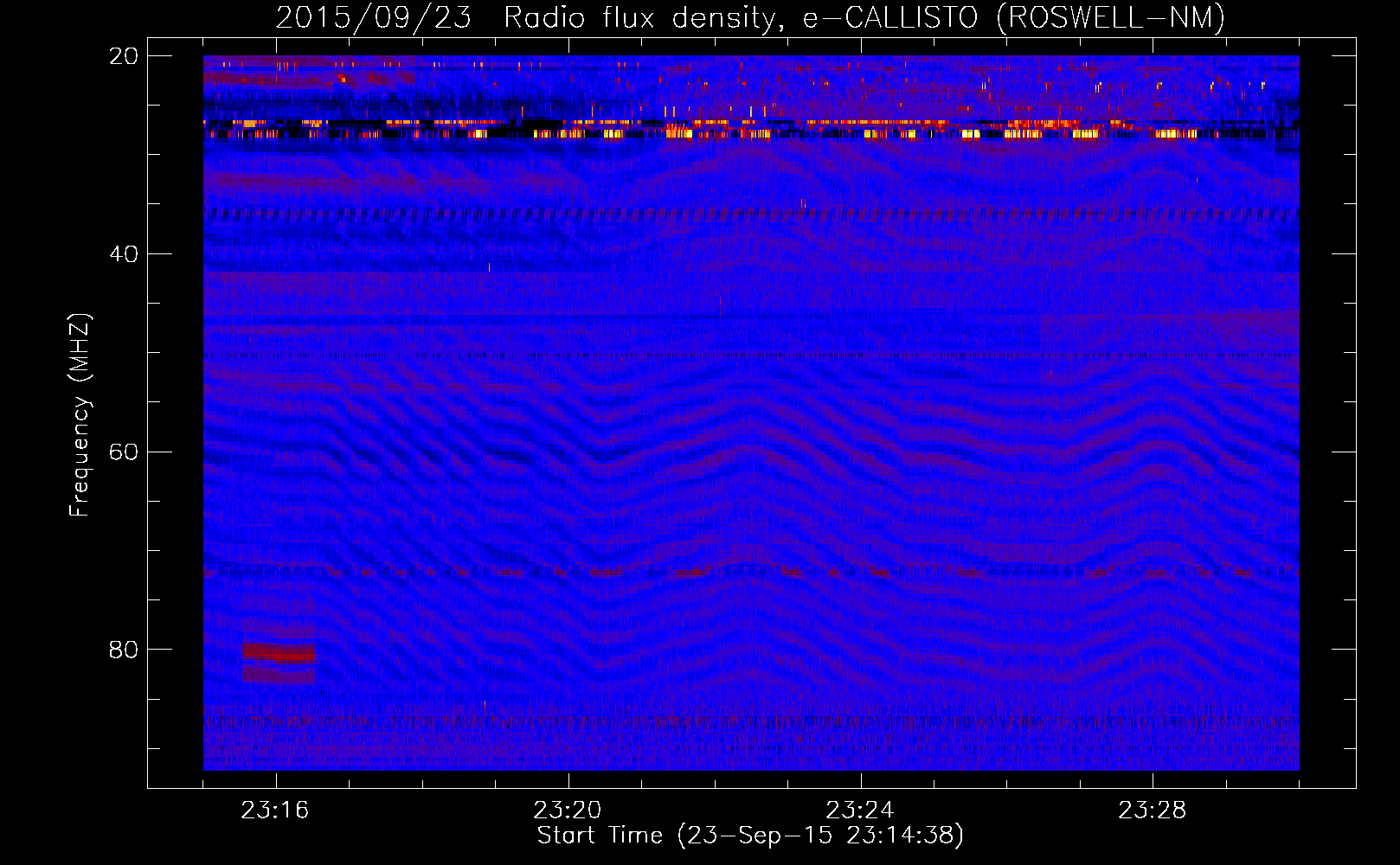Select the 80 frequency tick label
The image size is (1400, 865).
click(124, 650)
